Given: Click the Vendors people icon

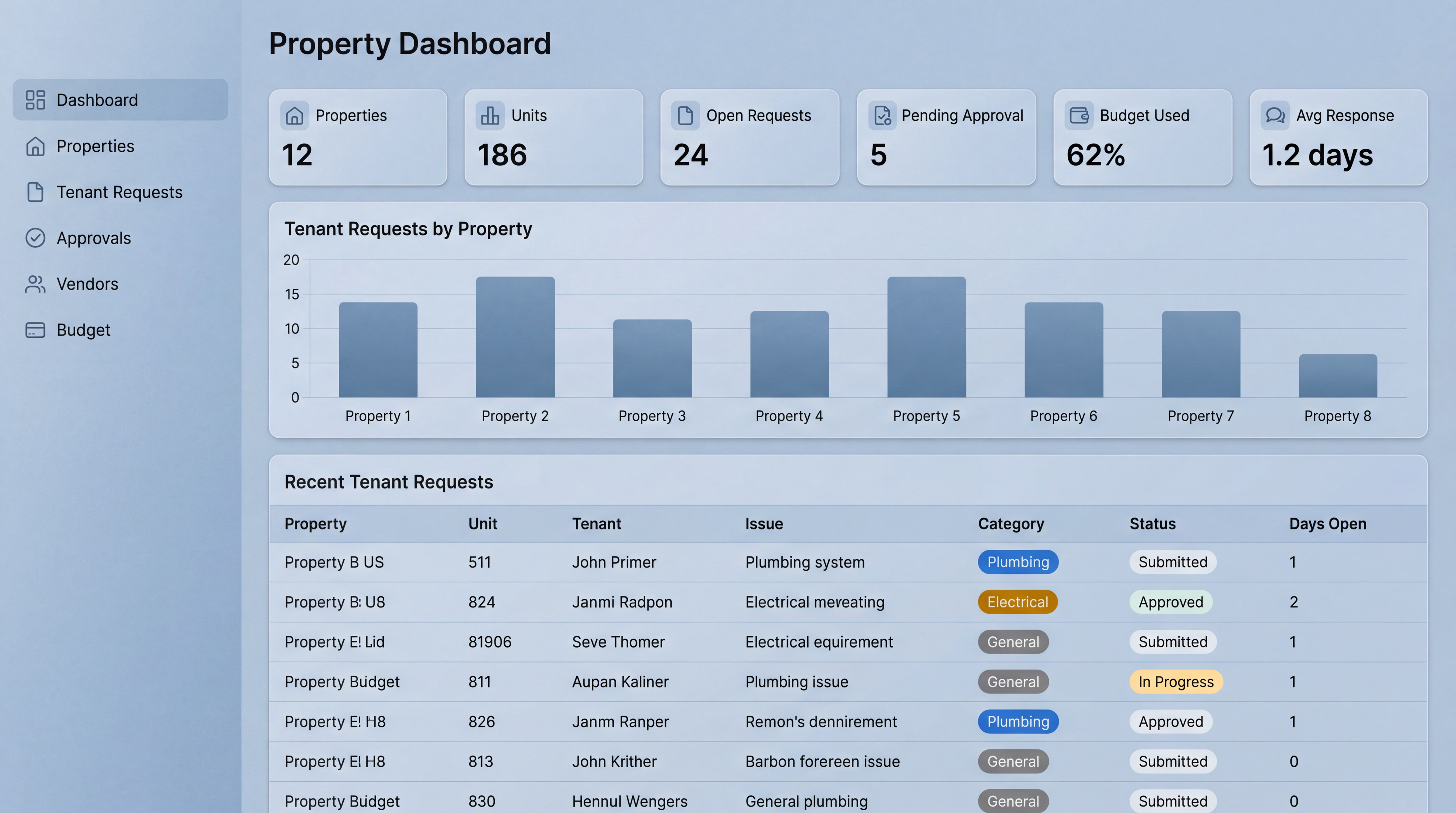Looking at the screenshot, I should tap(35, 284).
